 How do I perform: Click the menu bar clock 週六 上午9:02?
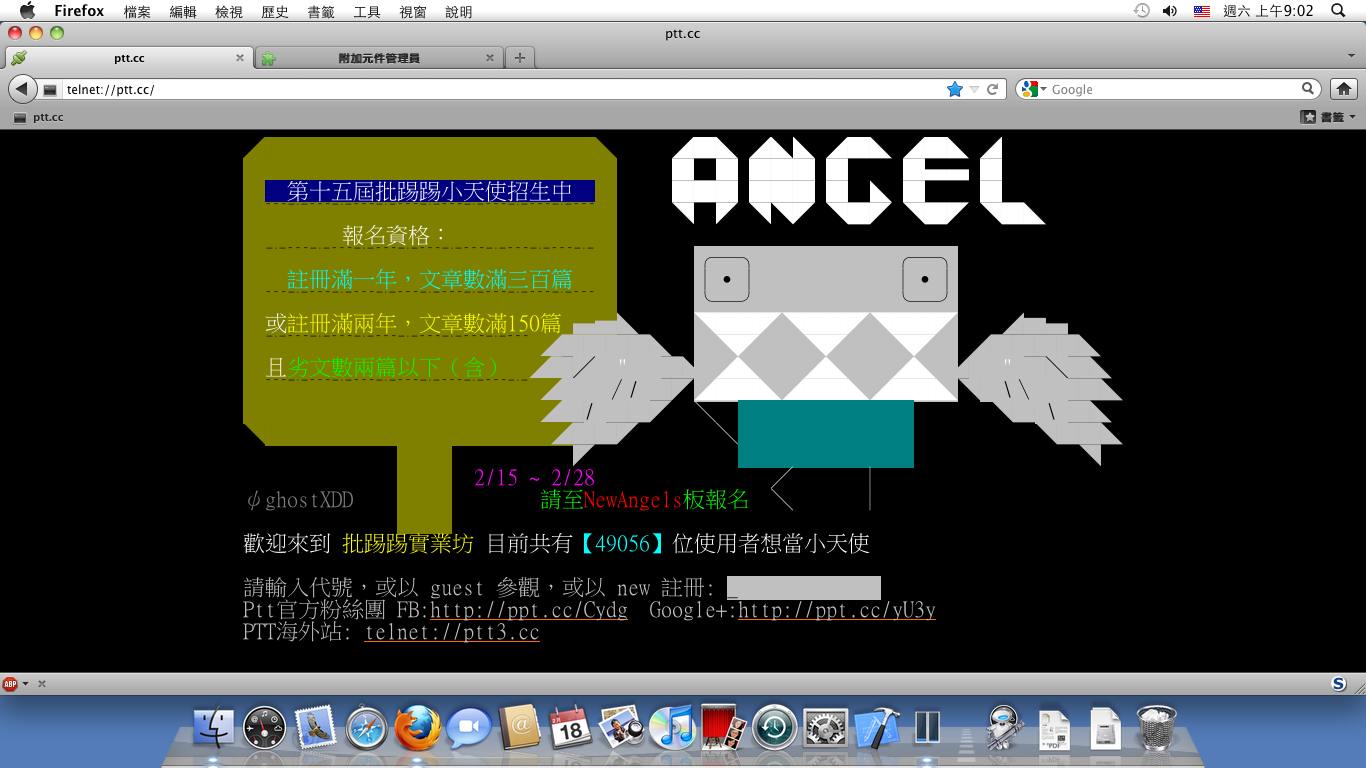[1268, 11]
